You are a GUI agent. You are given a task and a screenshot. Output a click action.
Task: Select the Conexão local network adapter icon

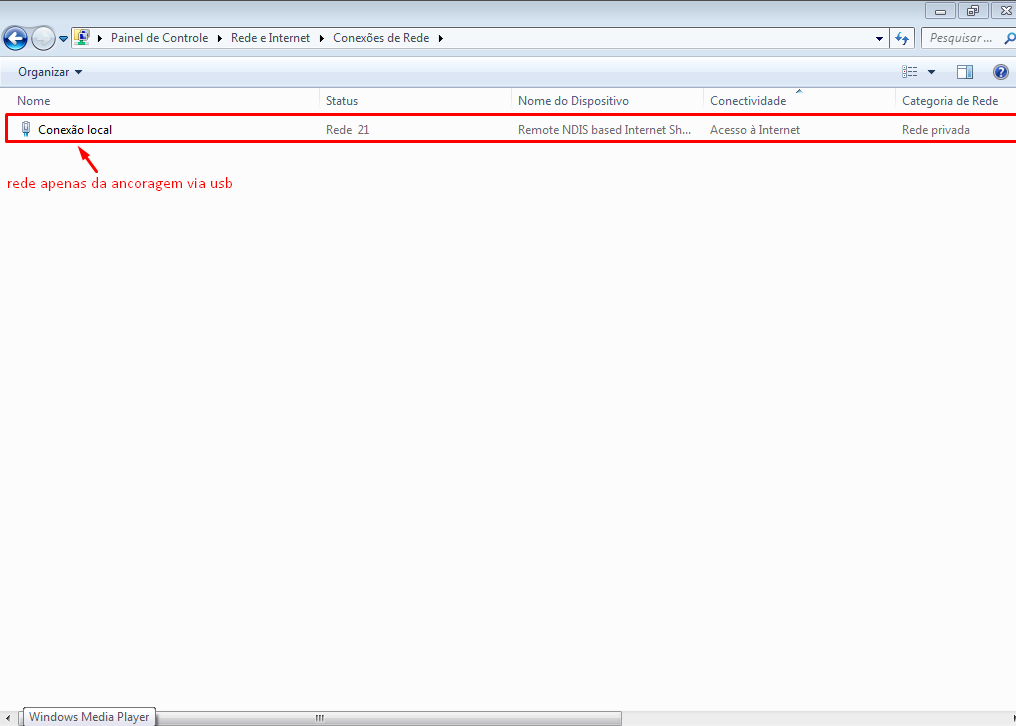(x=26, y=129)
